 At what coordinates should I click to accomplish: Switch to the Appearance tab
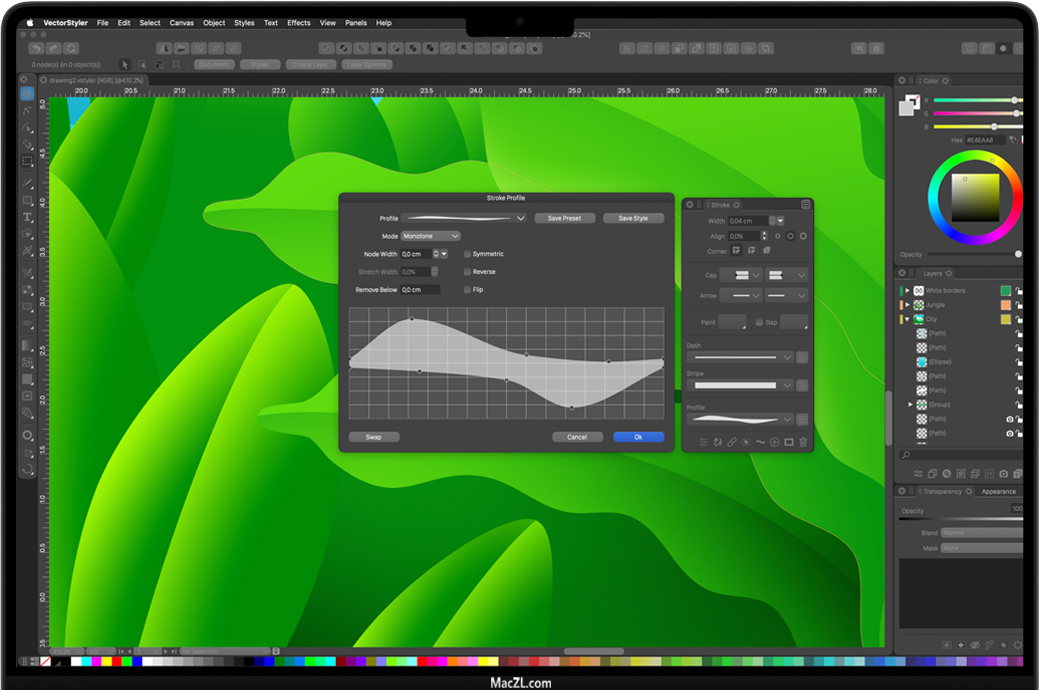pyautogui.click(x=997, y=492)
